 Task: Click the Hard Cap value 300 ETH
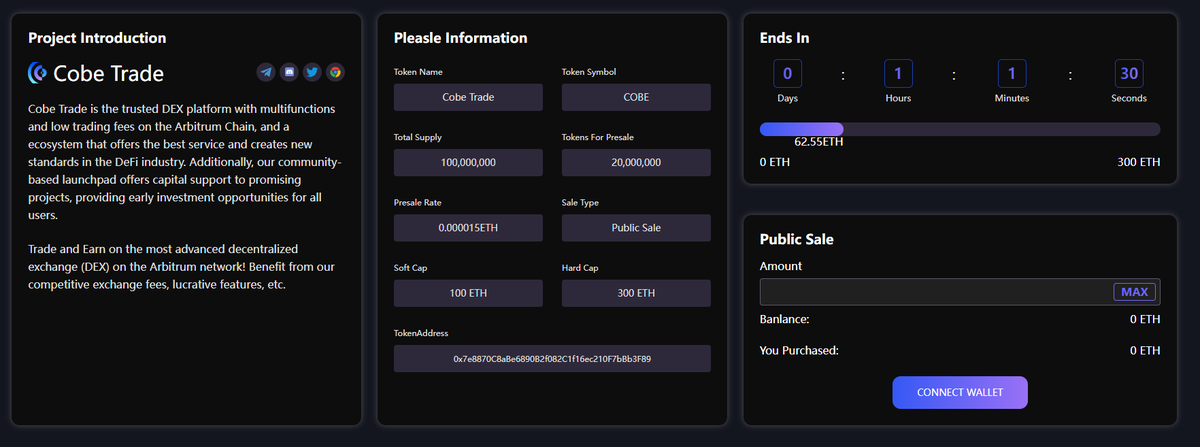[x=636, y=293]
